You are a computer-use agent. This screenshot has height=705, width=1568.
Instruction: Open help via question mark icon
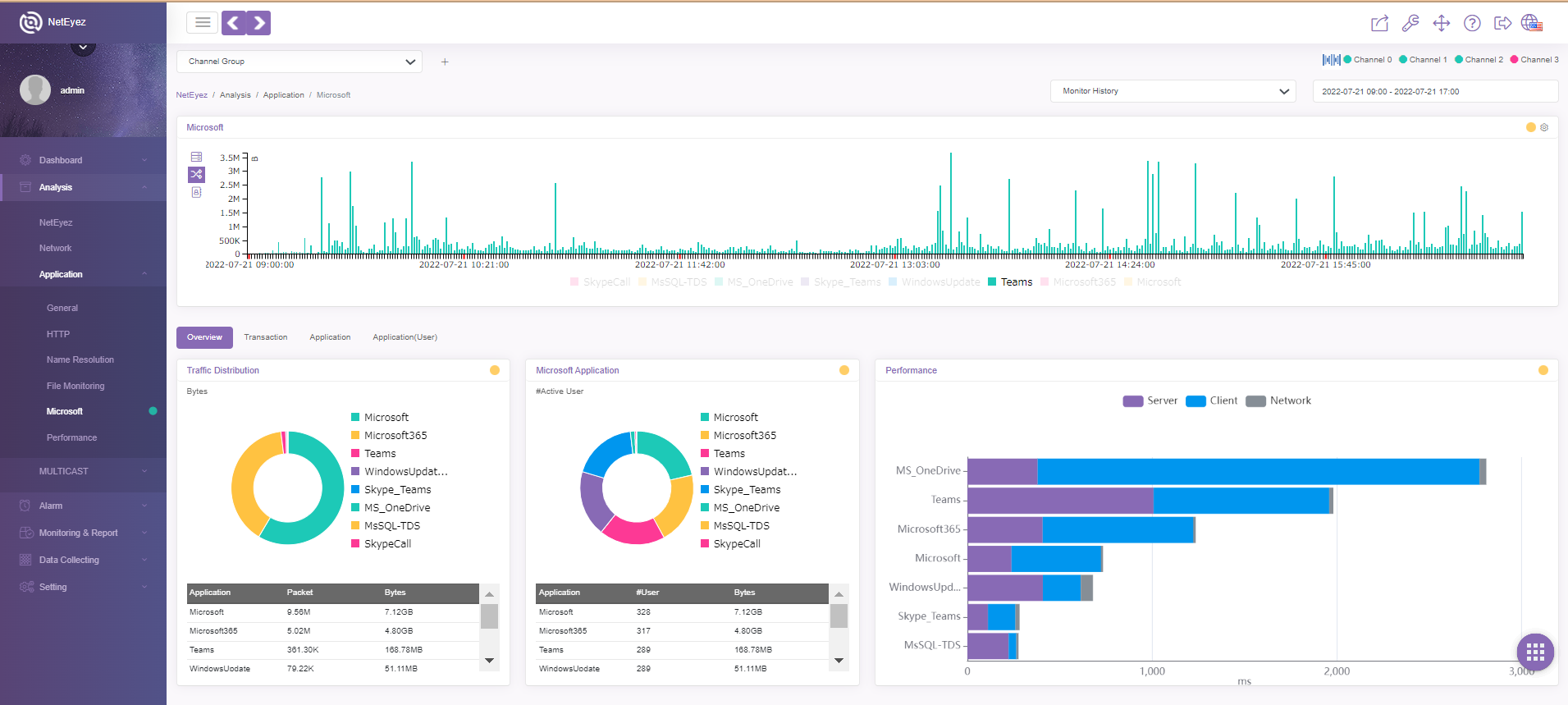(x=1473, y=23)
